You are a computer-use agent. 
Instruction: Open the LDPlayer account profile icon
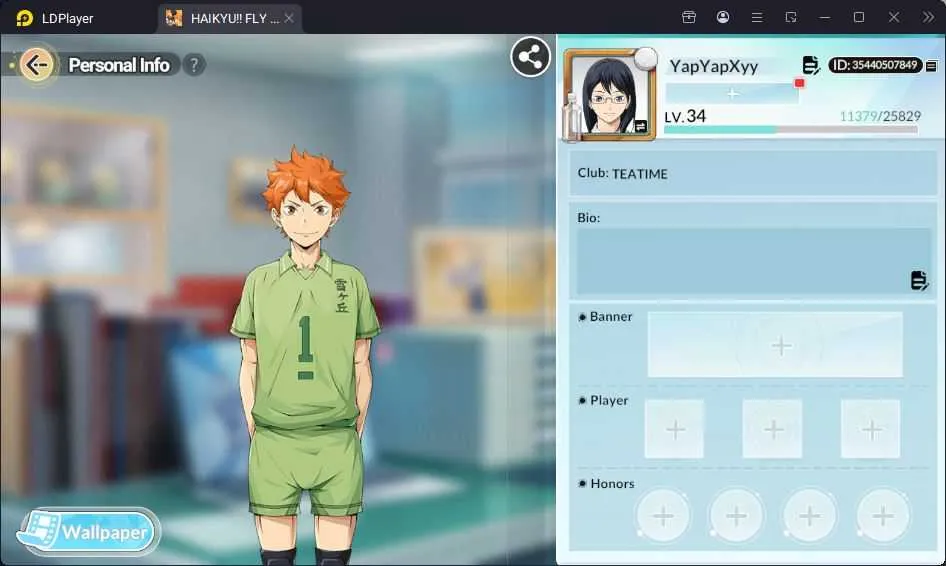(723, 17)
